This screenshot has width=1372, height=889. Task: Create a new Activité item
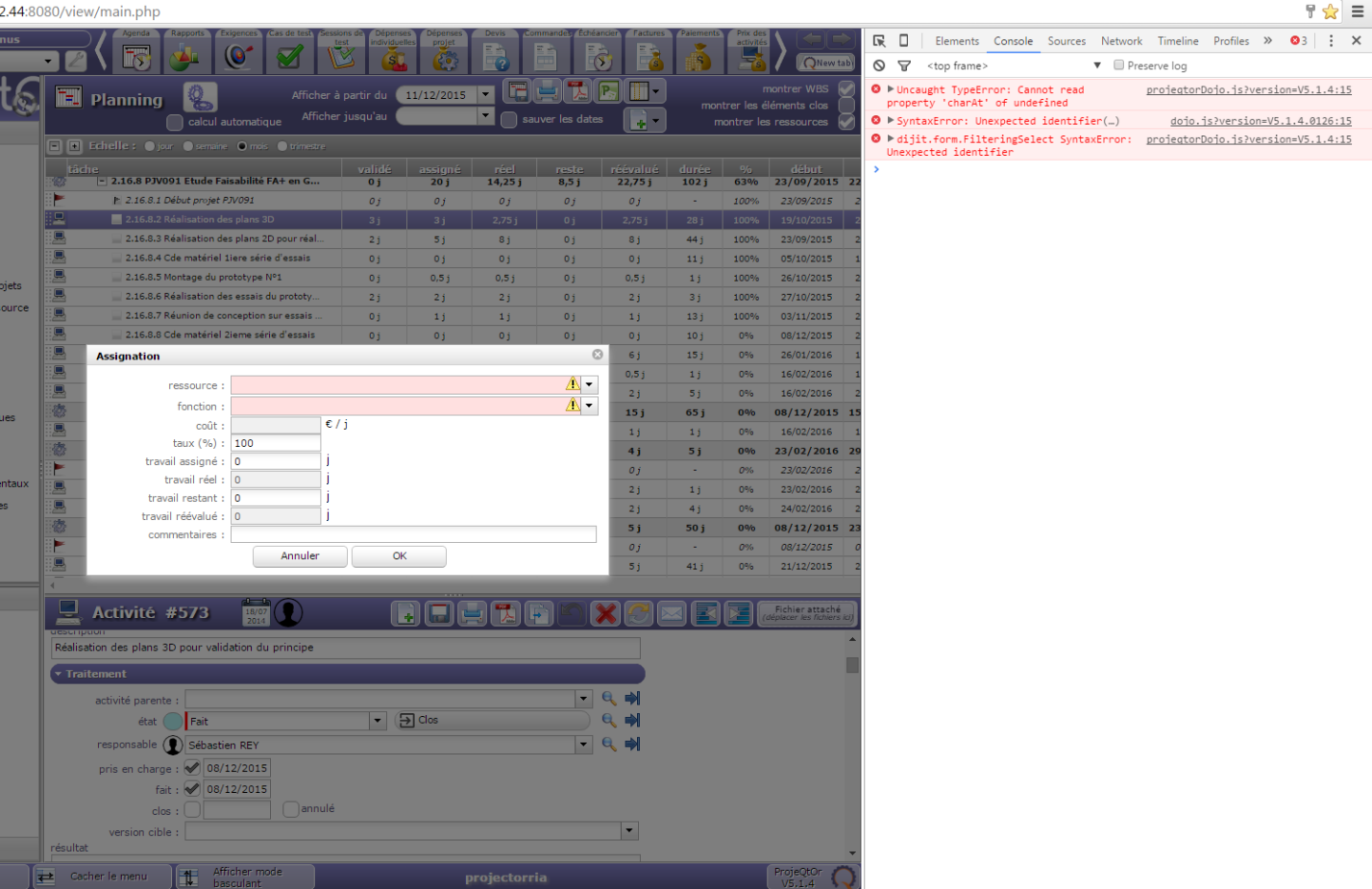[405, 613]
